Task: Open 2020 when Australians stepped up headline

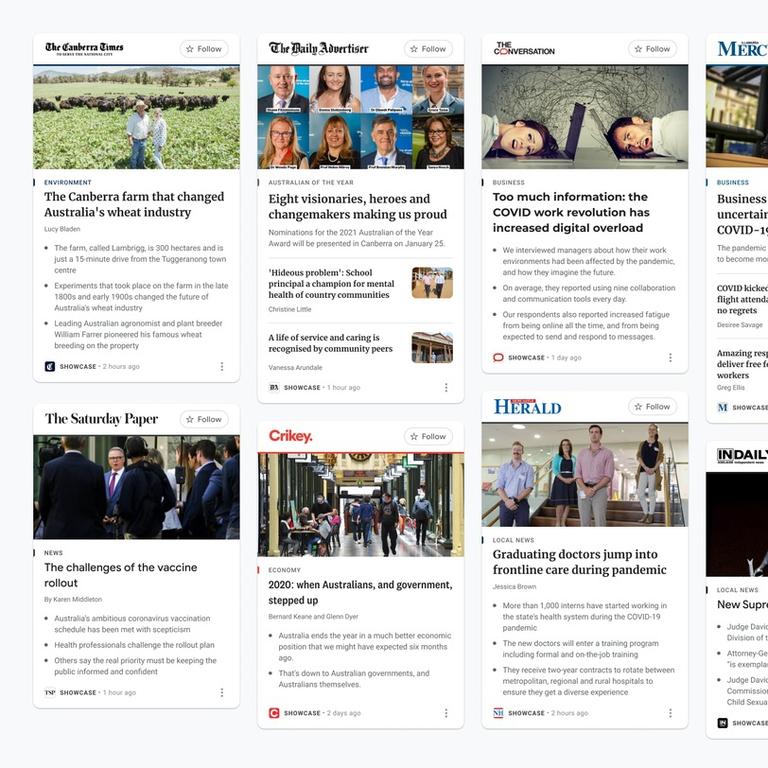Action: (x=360, y=592)
